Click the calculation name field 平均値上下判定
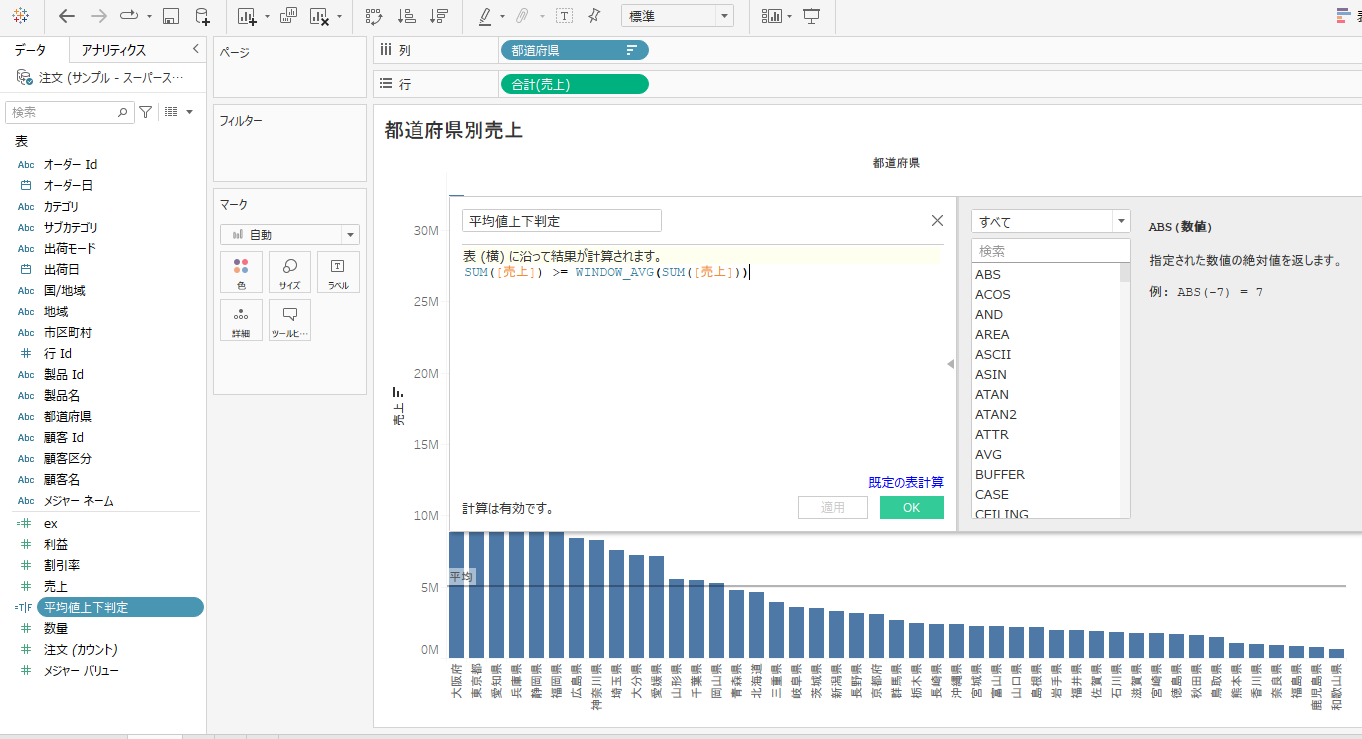The height and width of the screenshot is (739, 1362). pyautogui.click(x=562, y=221)
